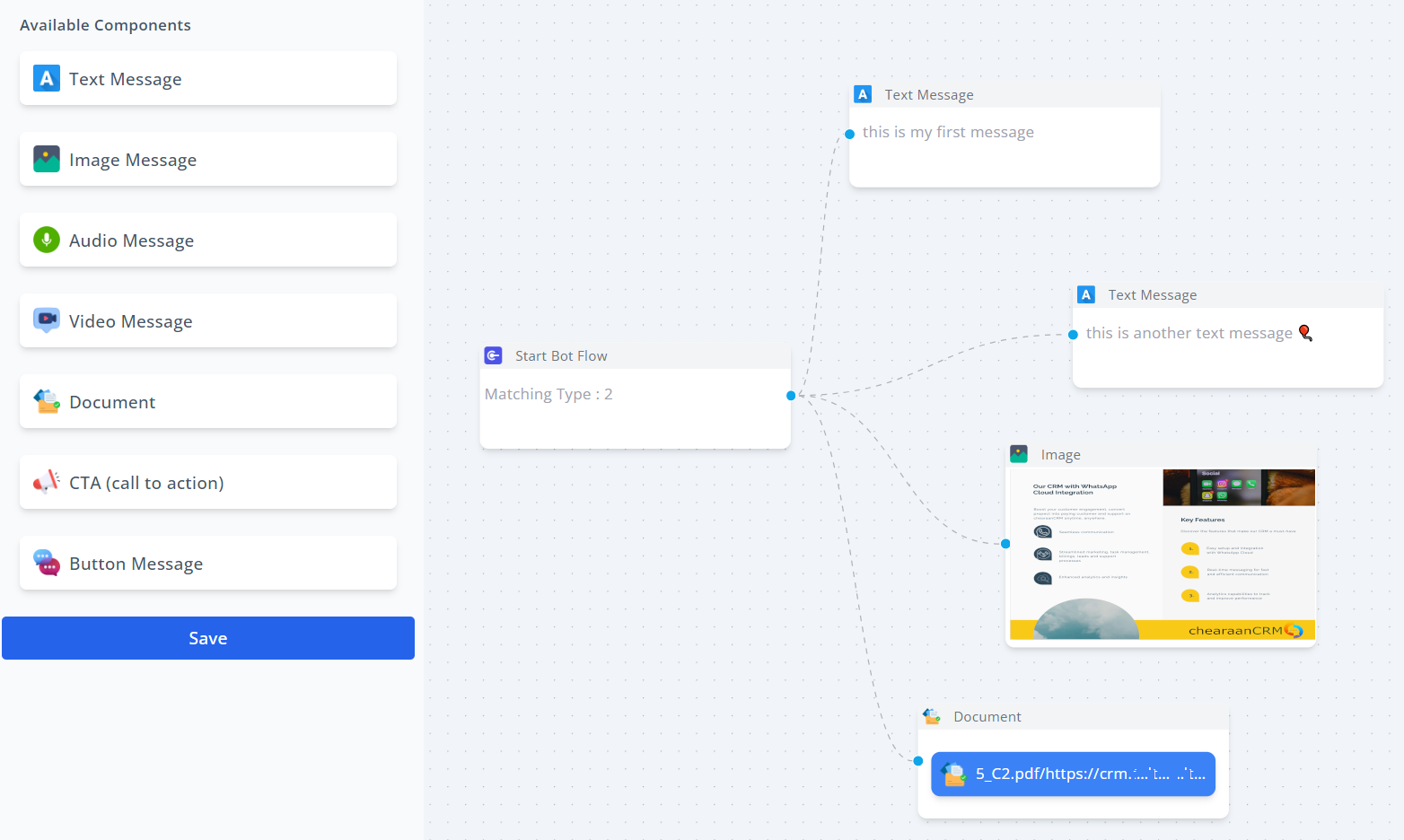
Task: Click the Document node header icon on canvas
Action: [932, 716]
